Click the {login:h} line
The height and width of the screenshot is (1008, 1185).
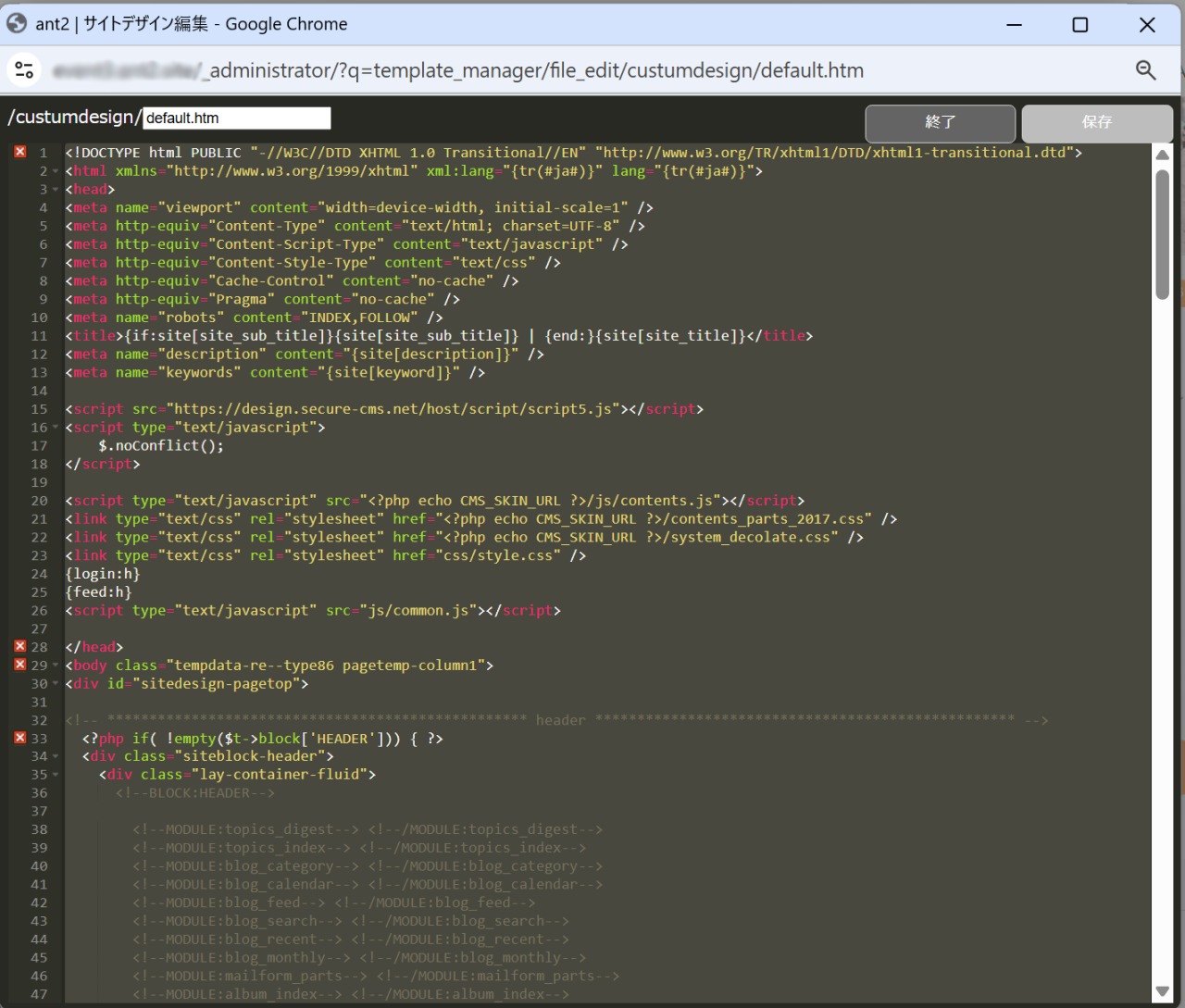103,574
